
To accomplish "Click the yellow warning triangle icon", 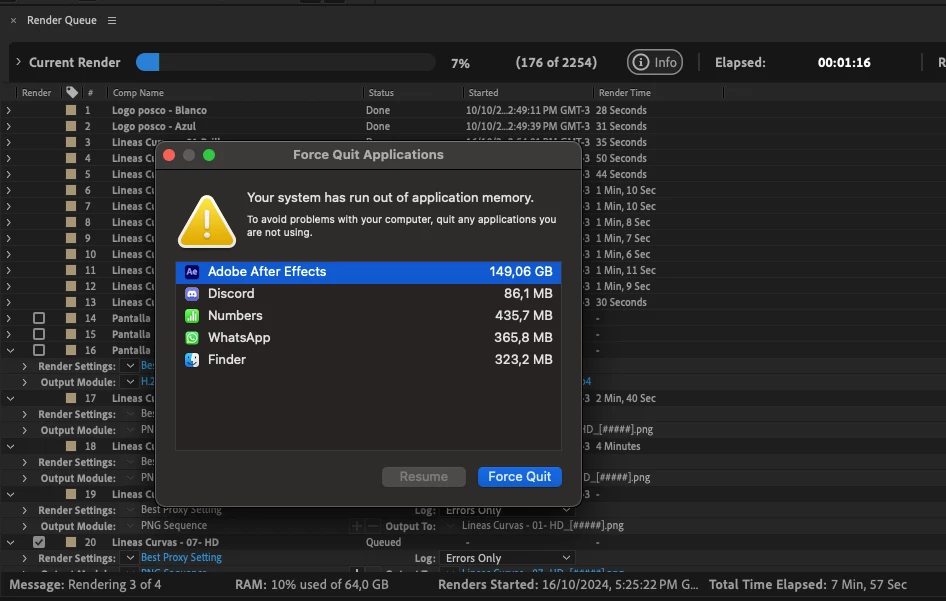I will click(x=207, y=221).
